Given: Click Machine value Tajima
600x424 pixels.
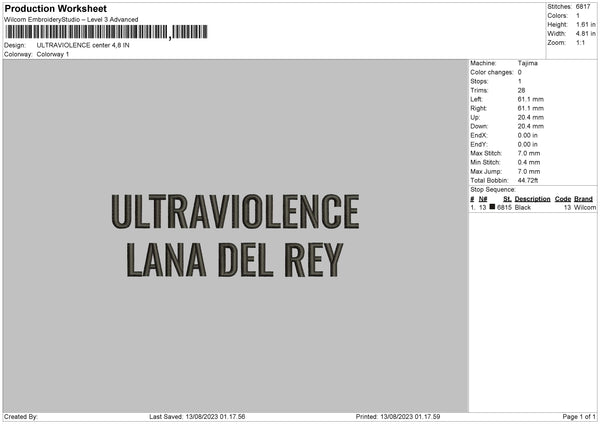Looking at the screenshot, I should pos(528,63).
